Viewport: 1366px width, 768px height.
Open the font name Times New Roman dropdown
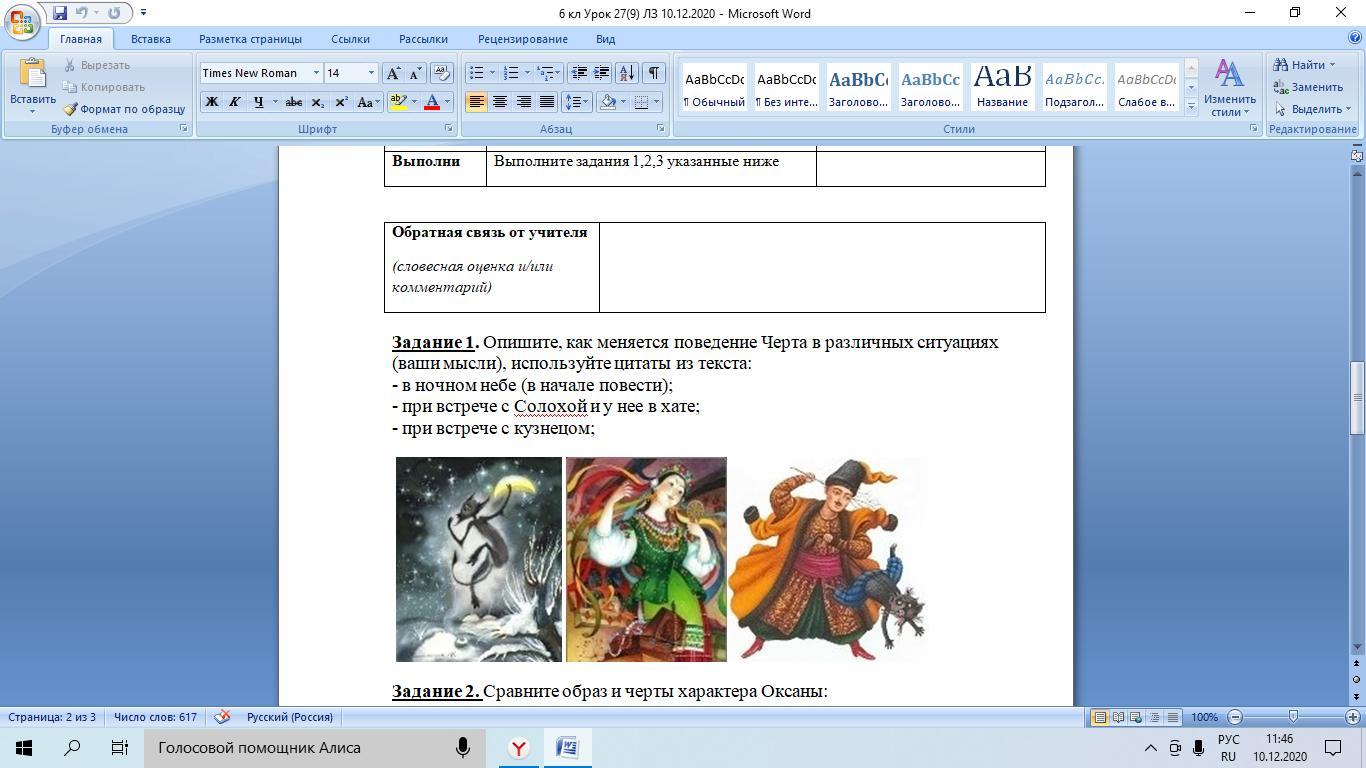click(x=316, y=73)
